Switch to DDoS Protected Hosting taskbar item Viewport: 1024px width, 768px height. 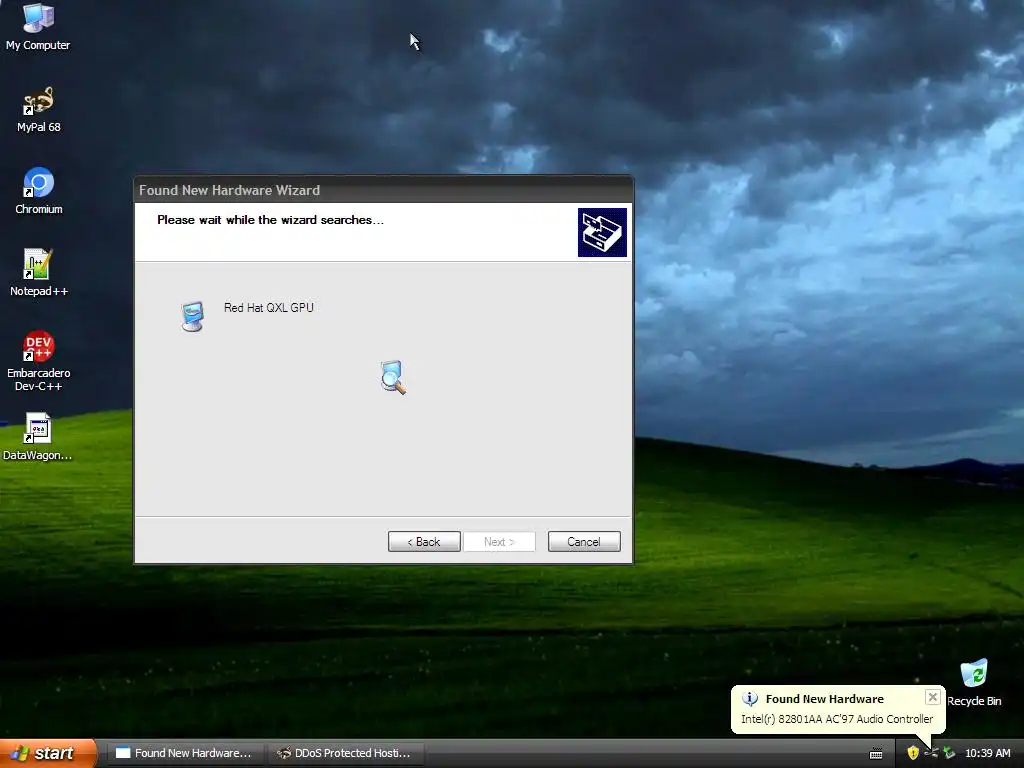click(345, 753)
